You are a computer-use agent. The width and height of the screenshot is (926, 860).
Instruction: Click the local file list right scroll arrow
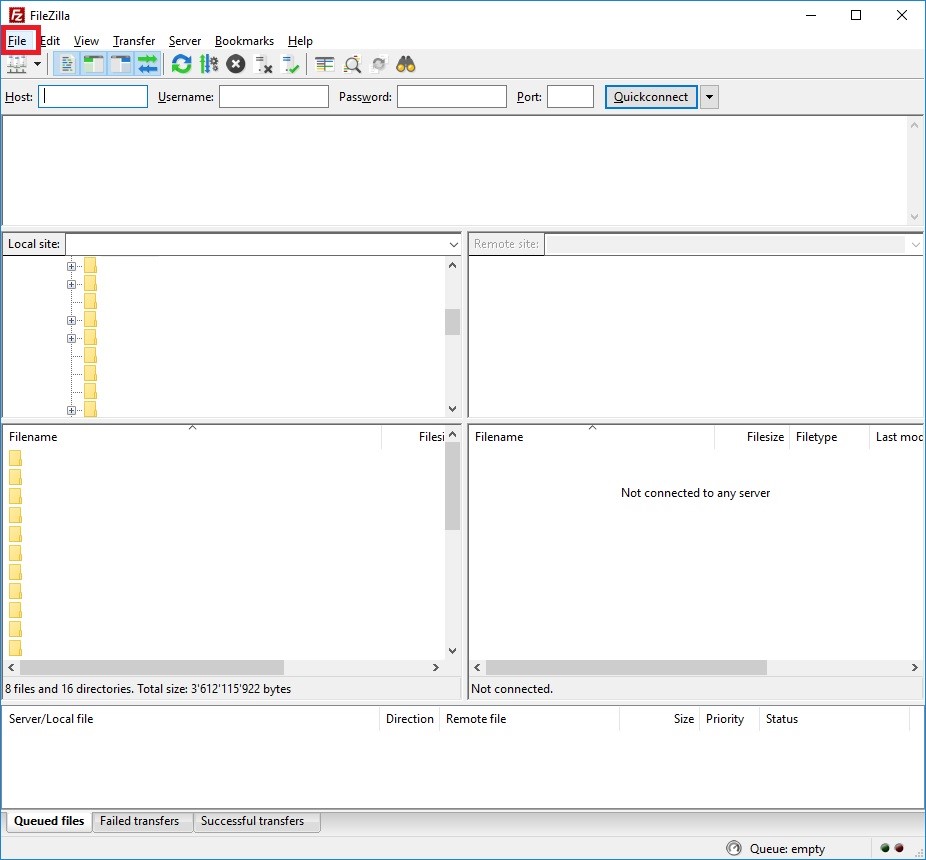[436, 667]
